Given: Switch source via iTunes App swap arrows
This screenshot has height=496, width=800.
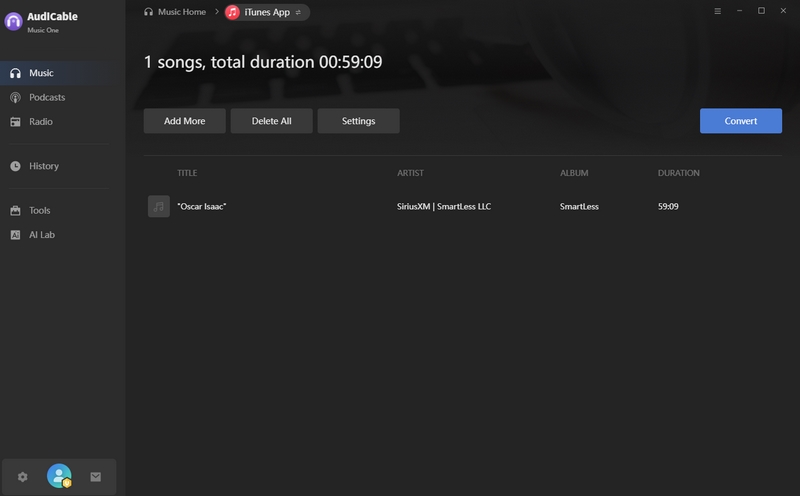Looking at the screenshot, I should (298, 12).
